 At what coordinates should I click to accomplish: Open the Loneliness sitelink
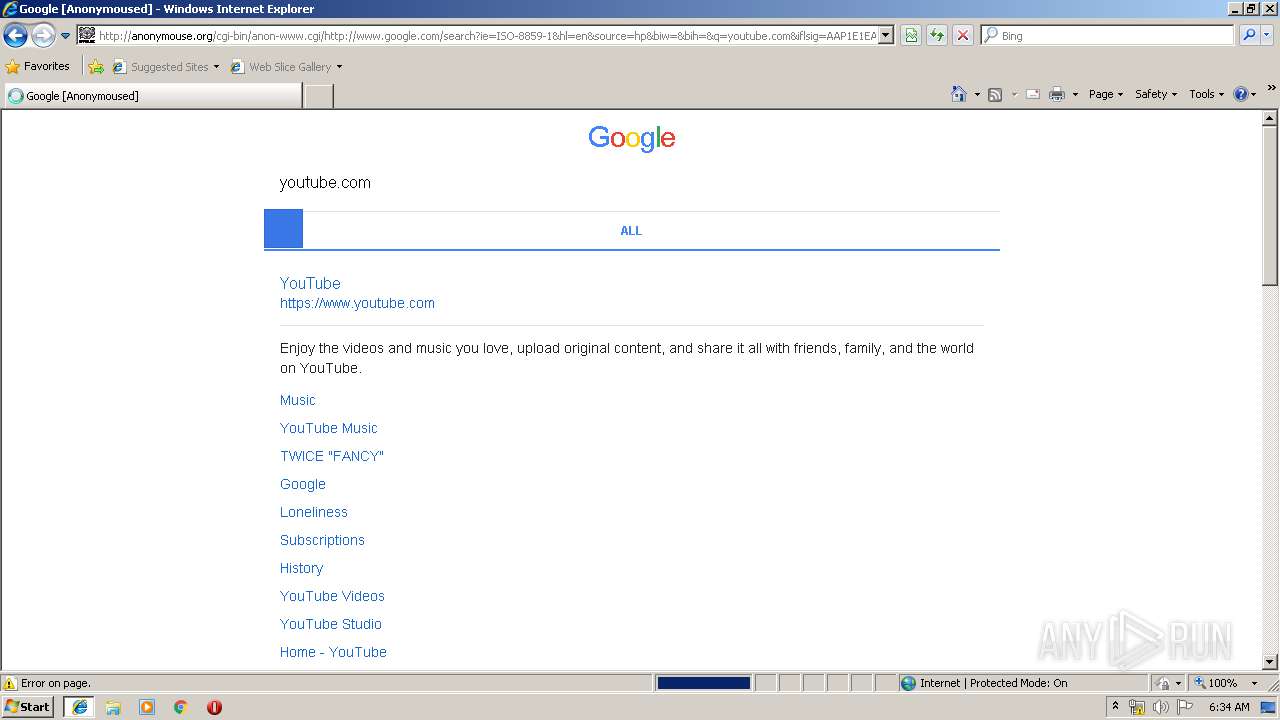pyautogui.click(x=314, y=512)
